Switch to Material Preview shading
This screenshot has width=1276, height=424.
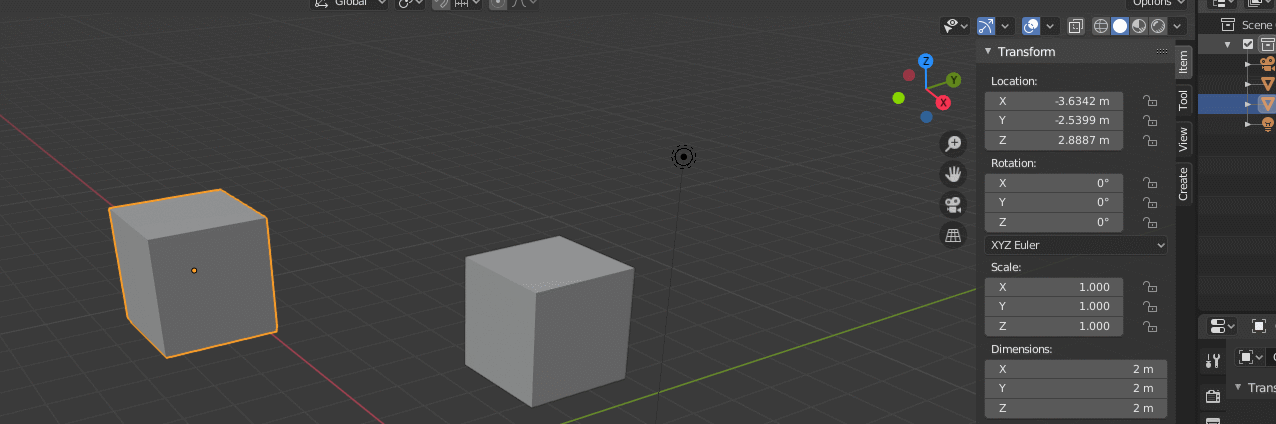tap(1139, 26)
